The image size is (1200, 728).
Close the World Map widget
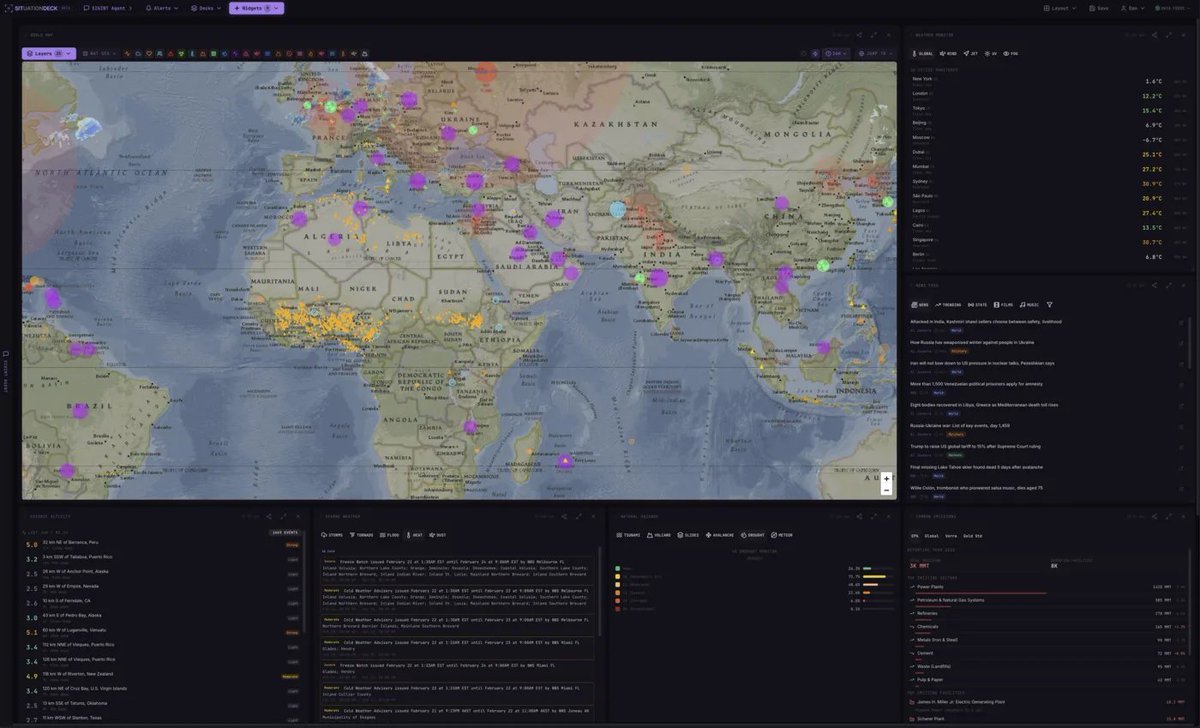pyautogui.click(x=887, y=35)
